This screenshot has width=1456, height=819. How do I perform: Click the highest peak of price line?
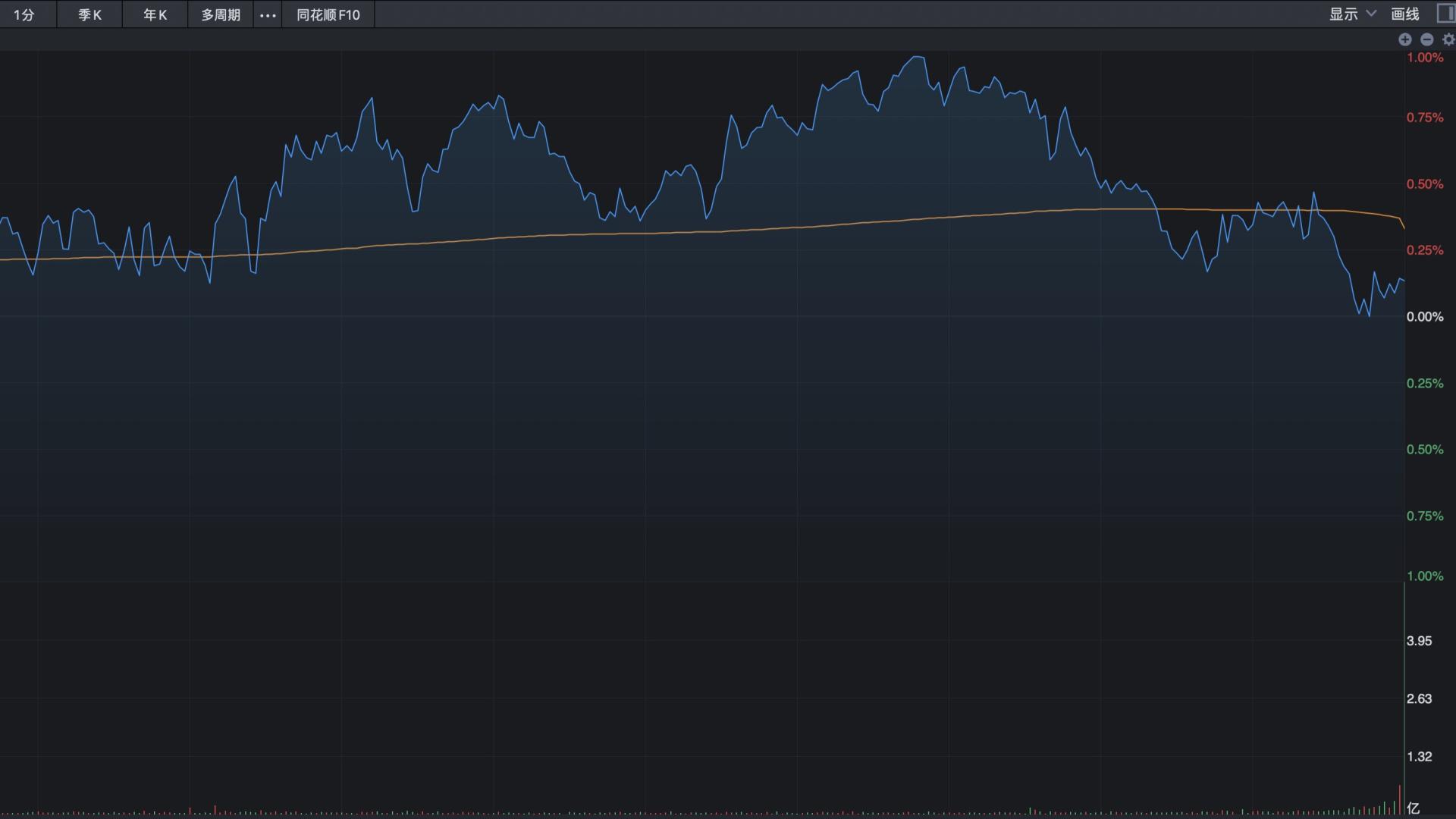[x=918, y=57]
